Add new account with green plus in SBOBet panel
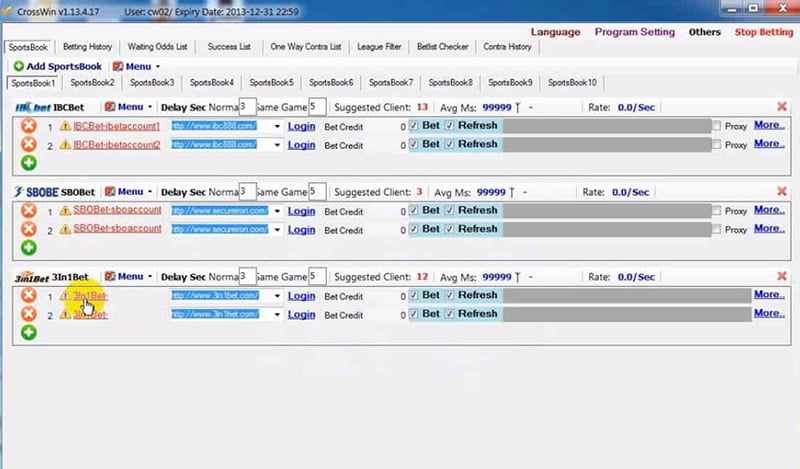 coord(29,248)
